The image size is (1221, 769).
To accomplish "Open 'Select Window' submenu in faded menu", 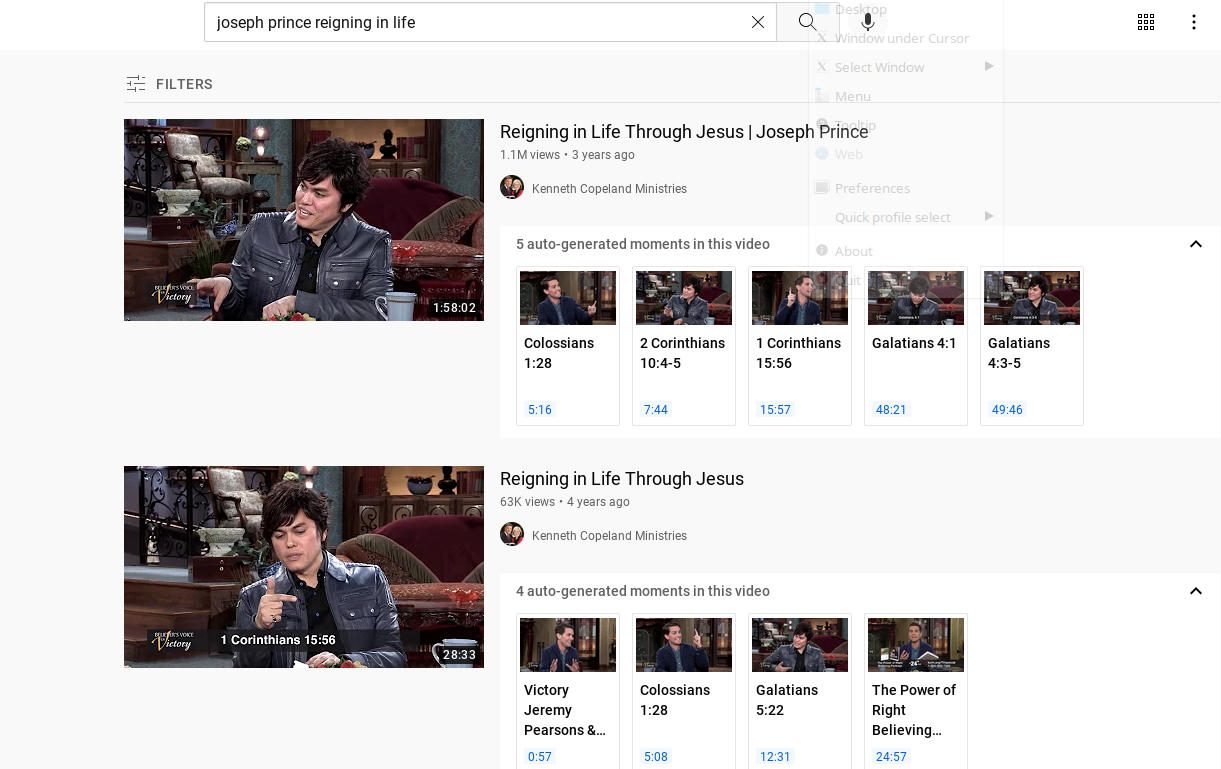I will (905, 67).
